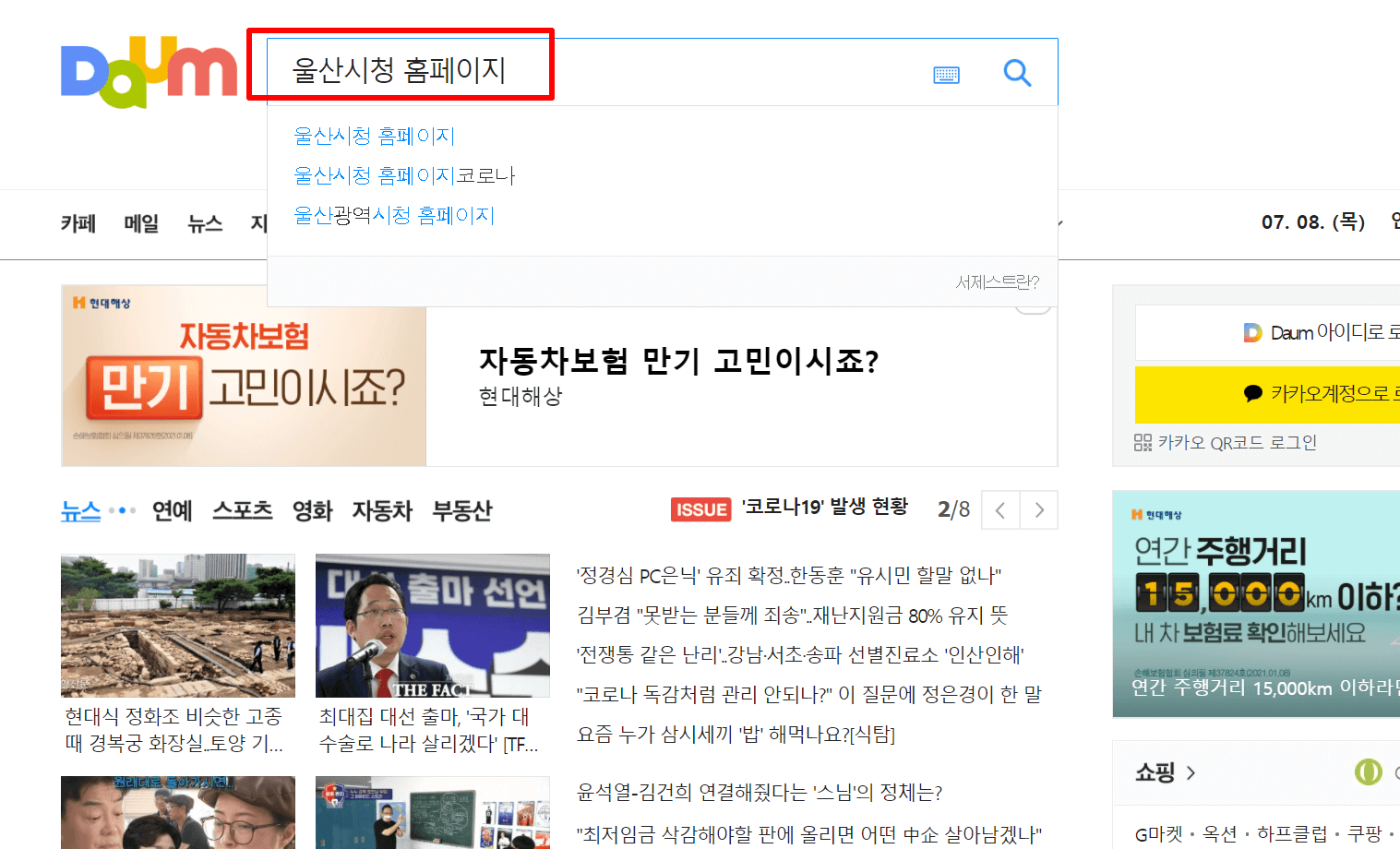Open the 출마 선언 news thumbnail
The width and height of the screenshot is (1400, 849).
(433, 626)
